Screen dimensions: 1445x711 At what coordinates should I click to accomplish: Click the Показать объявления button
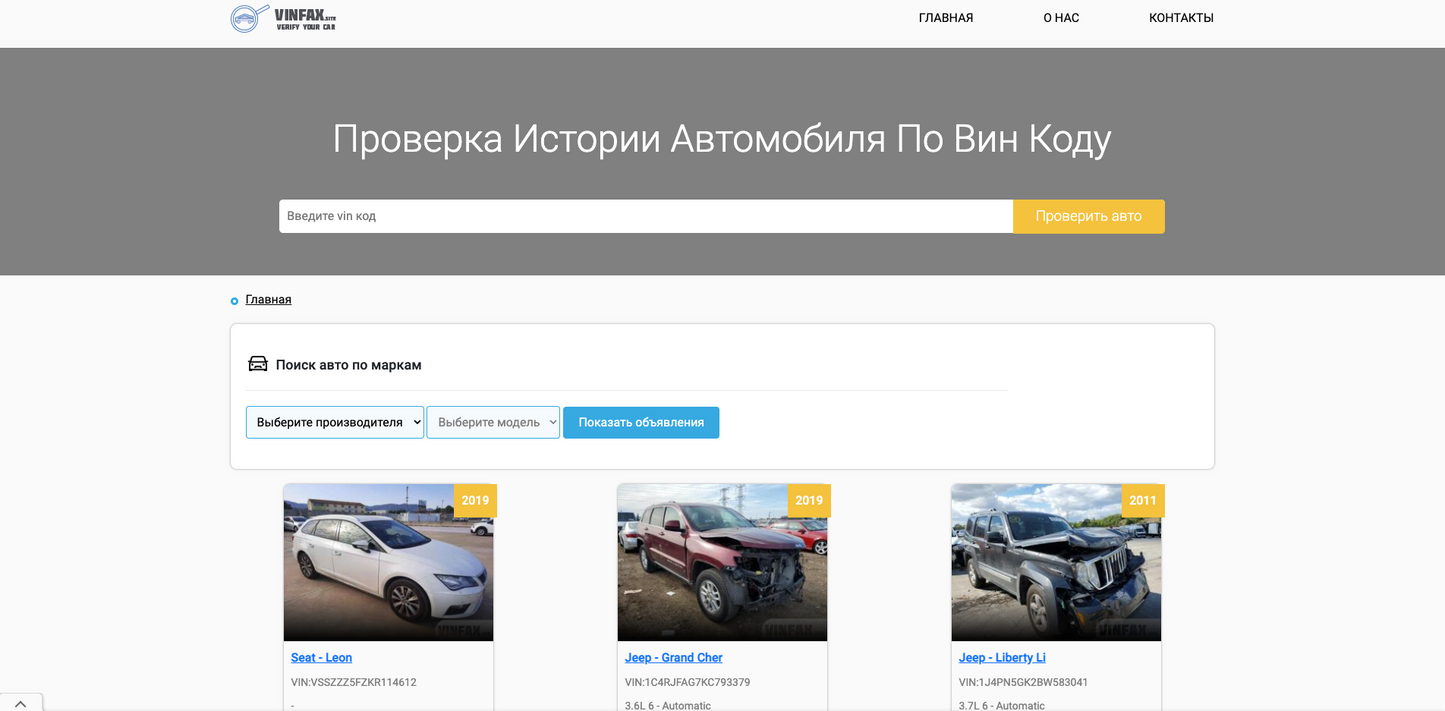(641, 422)
